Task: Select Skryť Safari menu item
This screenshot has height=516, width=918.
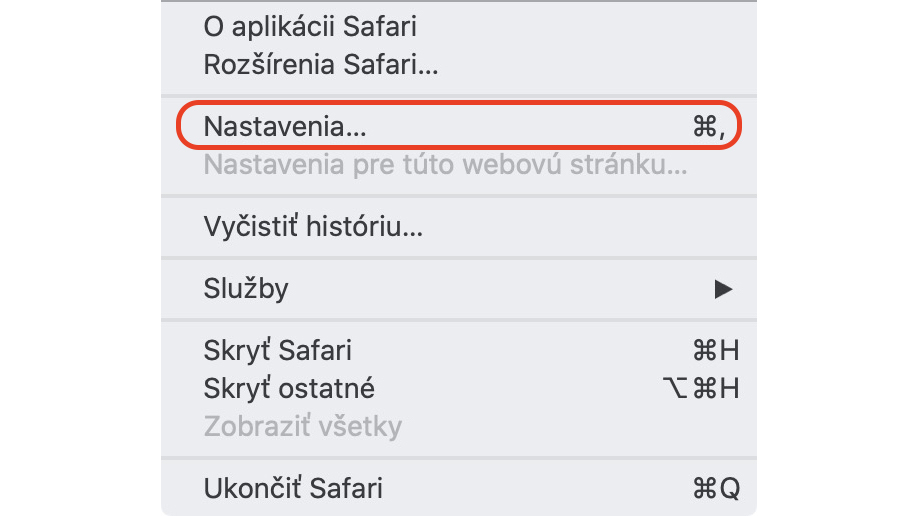Action: [x=458, y=350]
